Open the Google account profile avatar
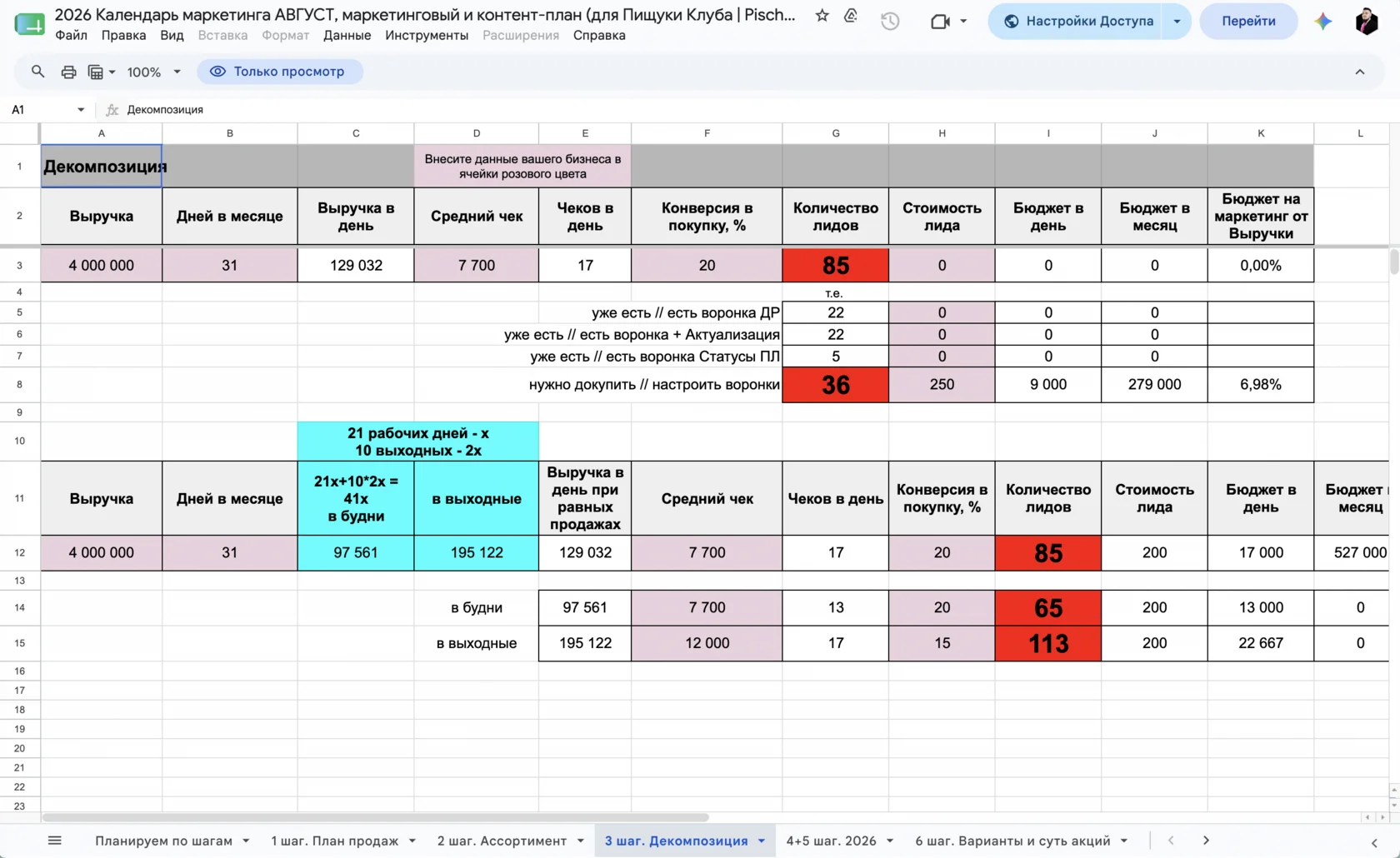Image resolution: width=1400 pixels, height=858 pixels. [1367, 22]
